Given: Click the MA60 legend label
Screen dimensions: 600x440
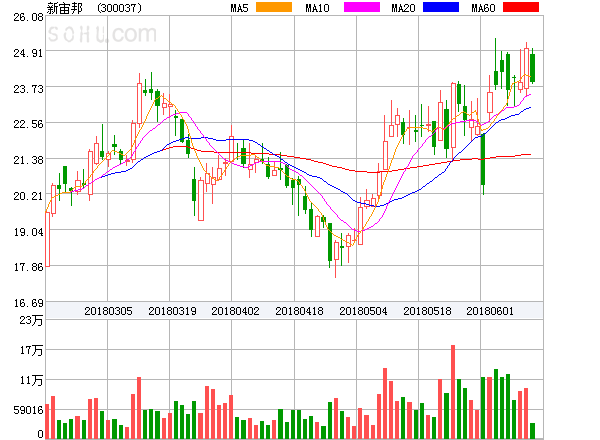Looking at the screenshot, I should pos(483,8).
